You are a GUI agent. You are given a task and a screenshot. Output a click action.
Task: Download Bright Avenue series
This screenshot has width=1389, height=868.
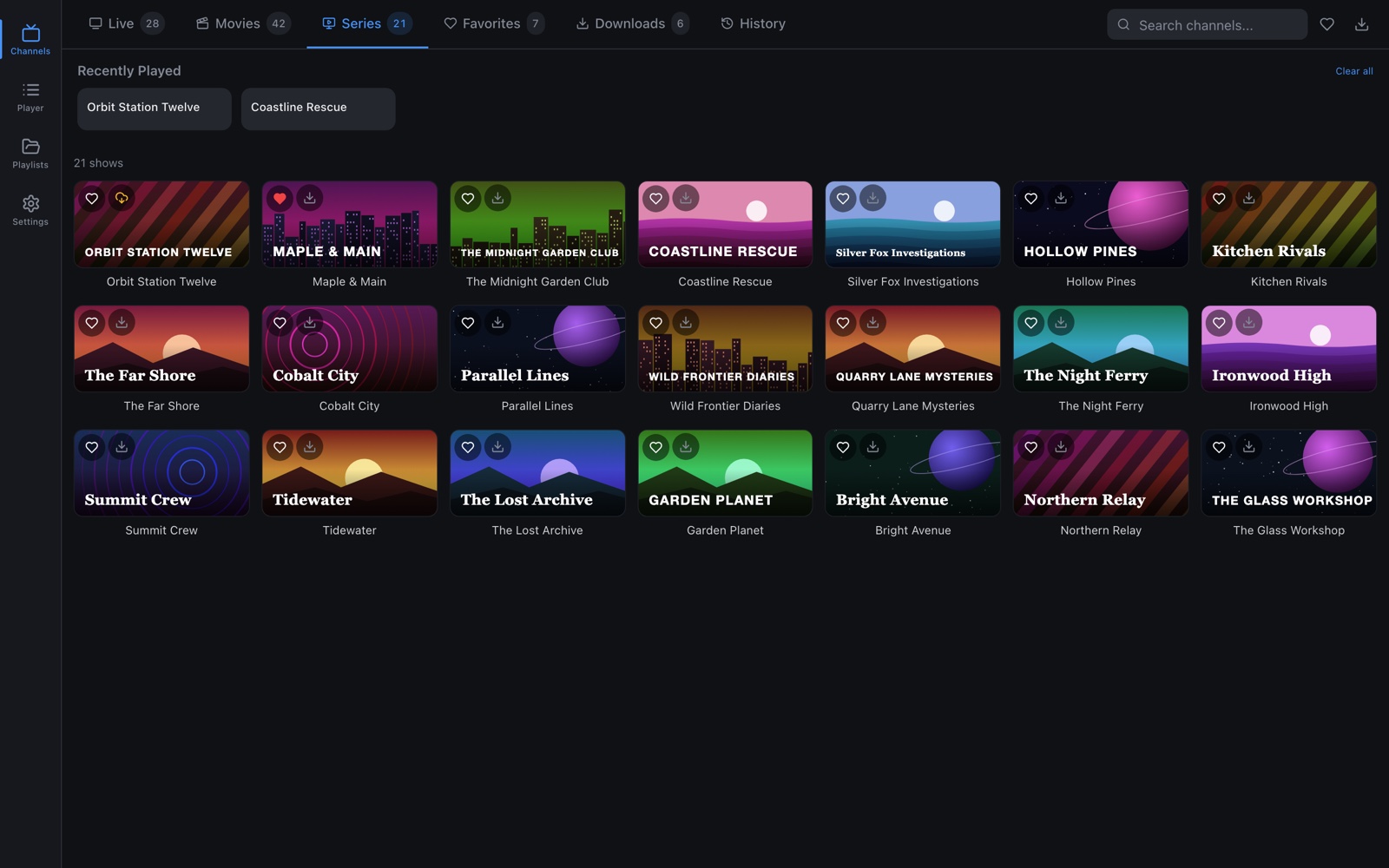pyautogui.click(x=872, y=447)
